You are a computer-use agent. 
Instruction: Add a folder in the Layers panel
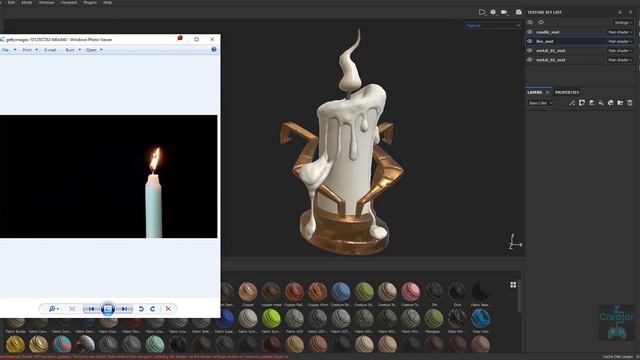(620, 103)
